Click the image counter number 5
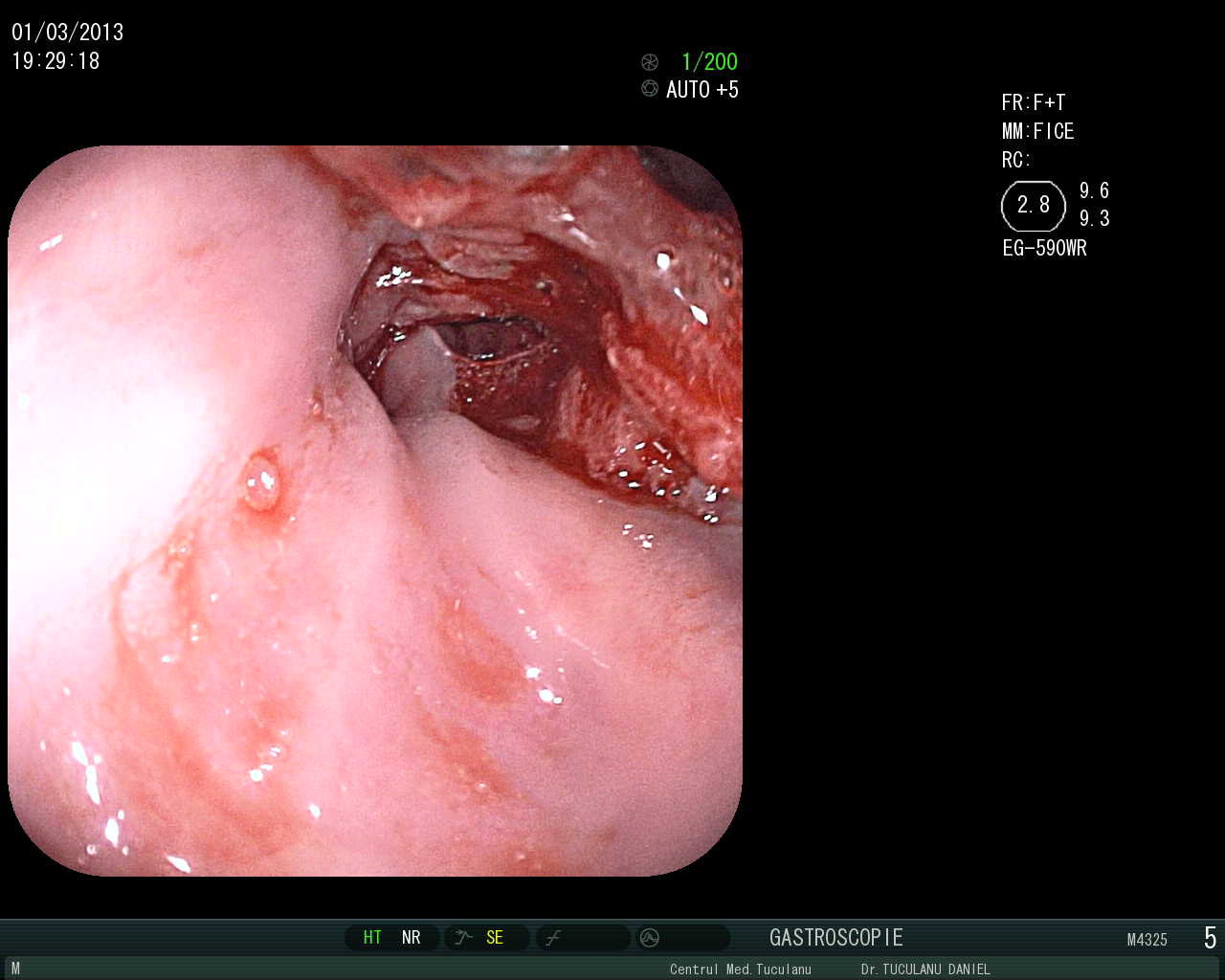 (1210, 938)
